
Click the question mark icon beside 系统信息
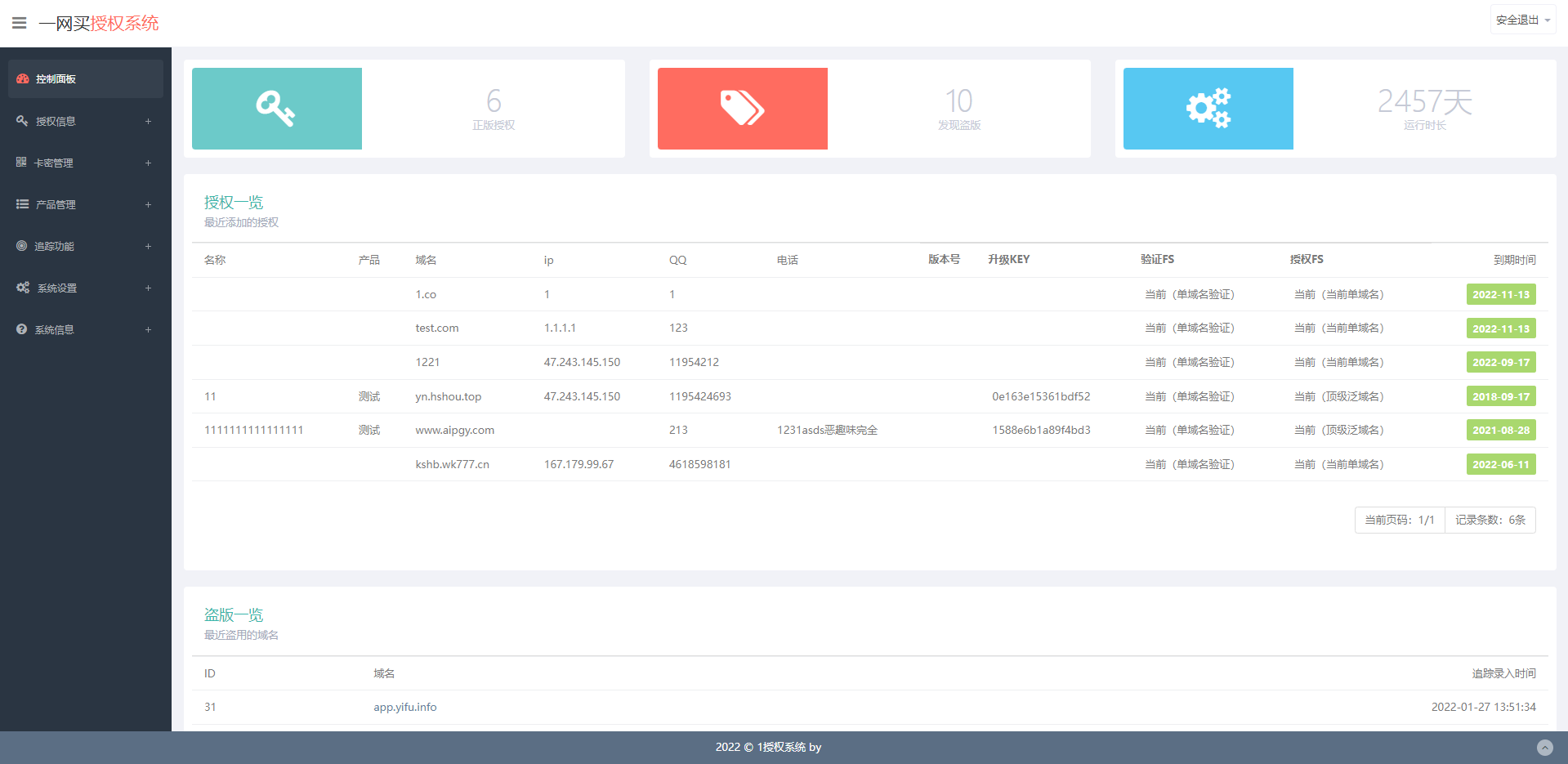(x=22, y=329)
